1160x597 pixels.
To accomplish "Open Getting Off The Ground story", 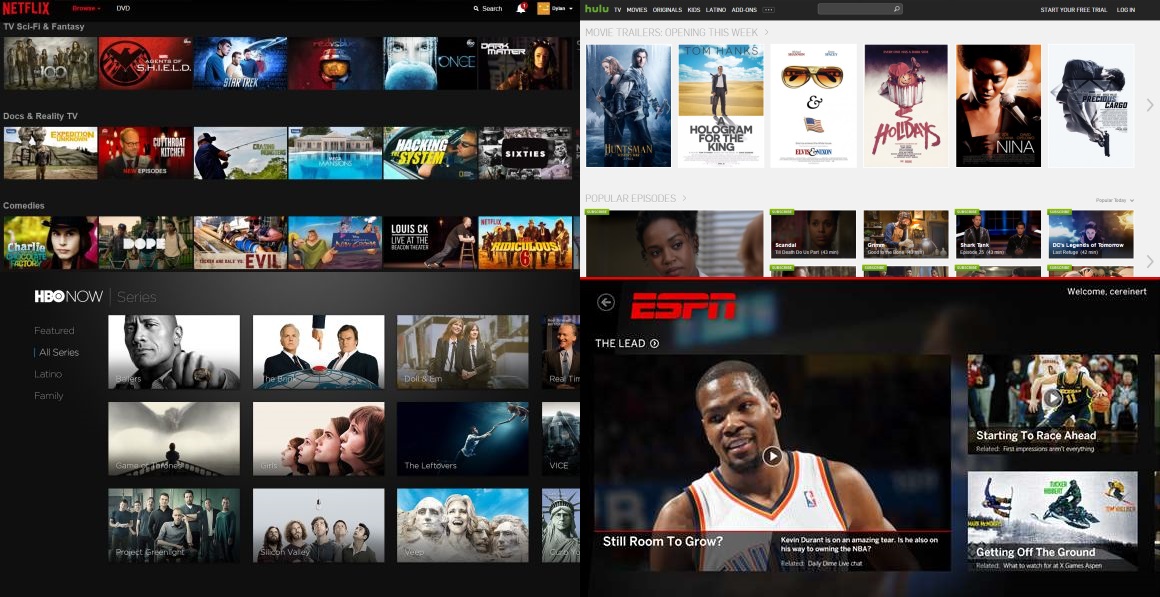I will (x=1053, y=522).
